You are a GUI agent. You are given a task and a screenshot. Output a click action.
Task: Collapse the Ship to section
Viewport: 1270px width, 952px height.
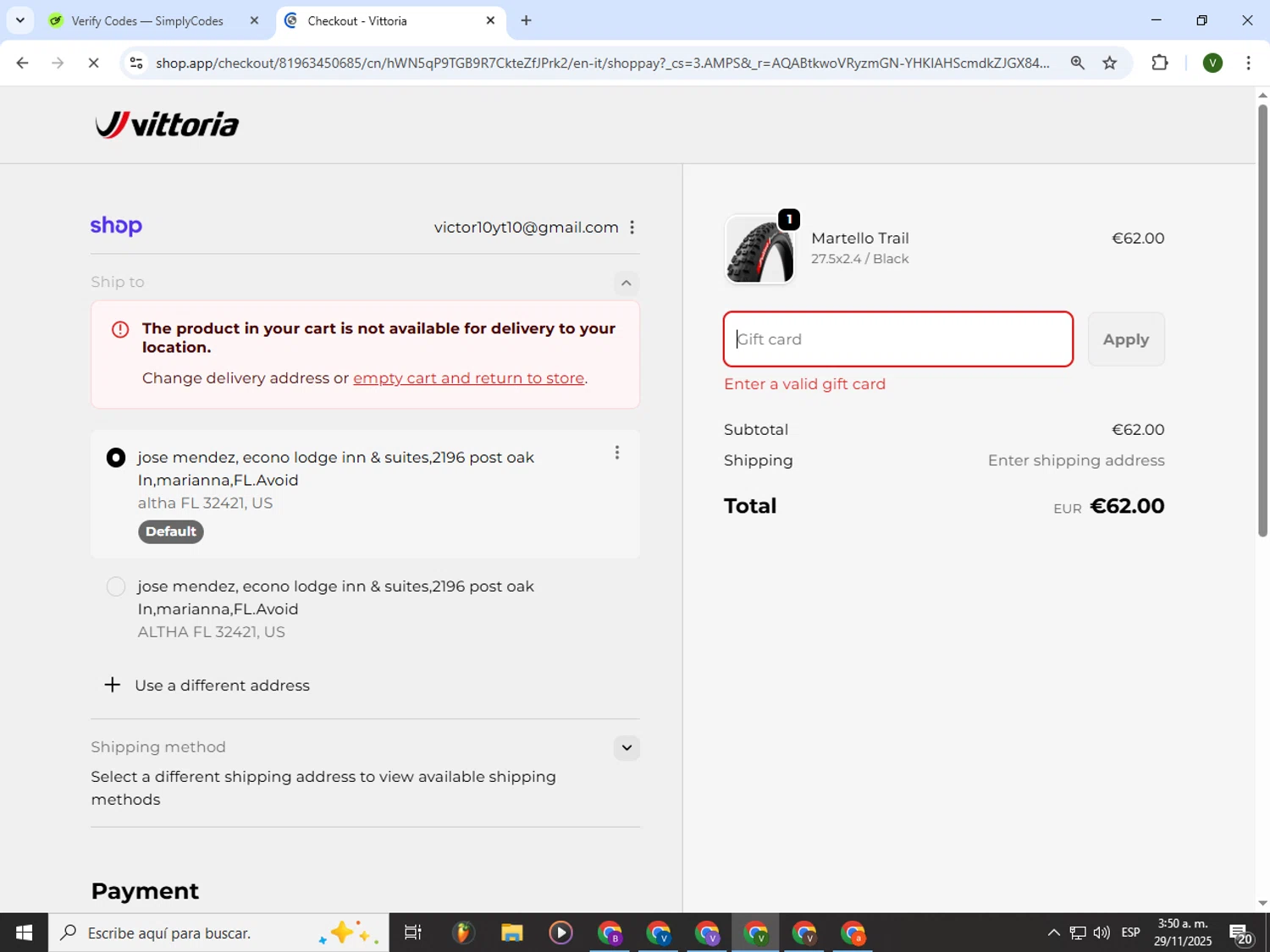[x=626, y=283]
